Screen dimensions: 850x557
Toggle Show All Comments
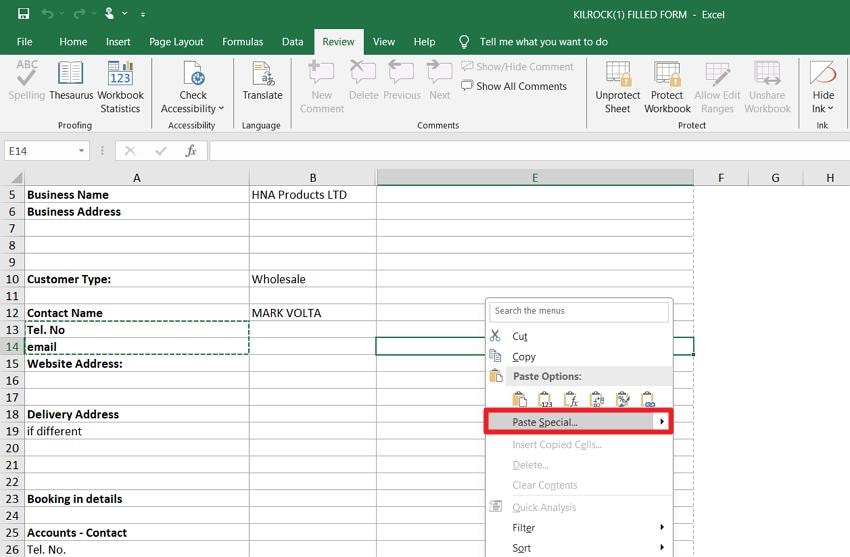[514, 86]
